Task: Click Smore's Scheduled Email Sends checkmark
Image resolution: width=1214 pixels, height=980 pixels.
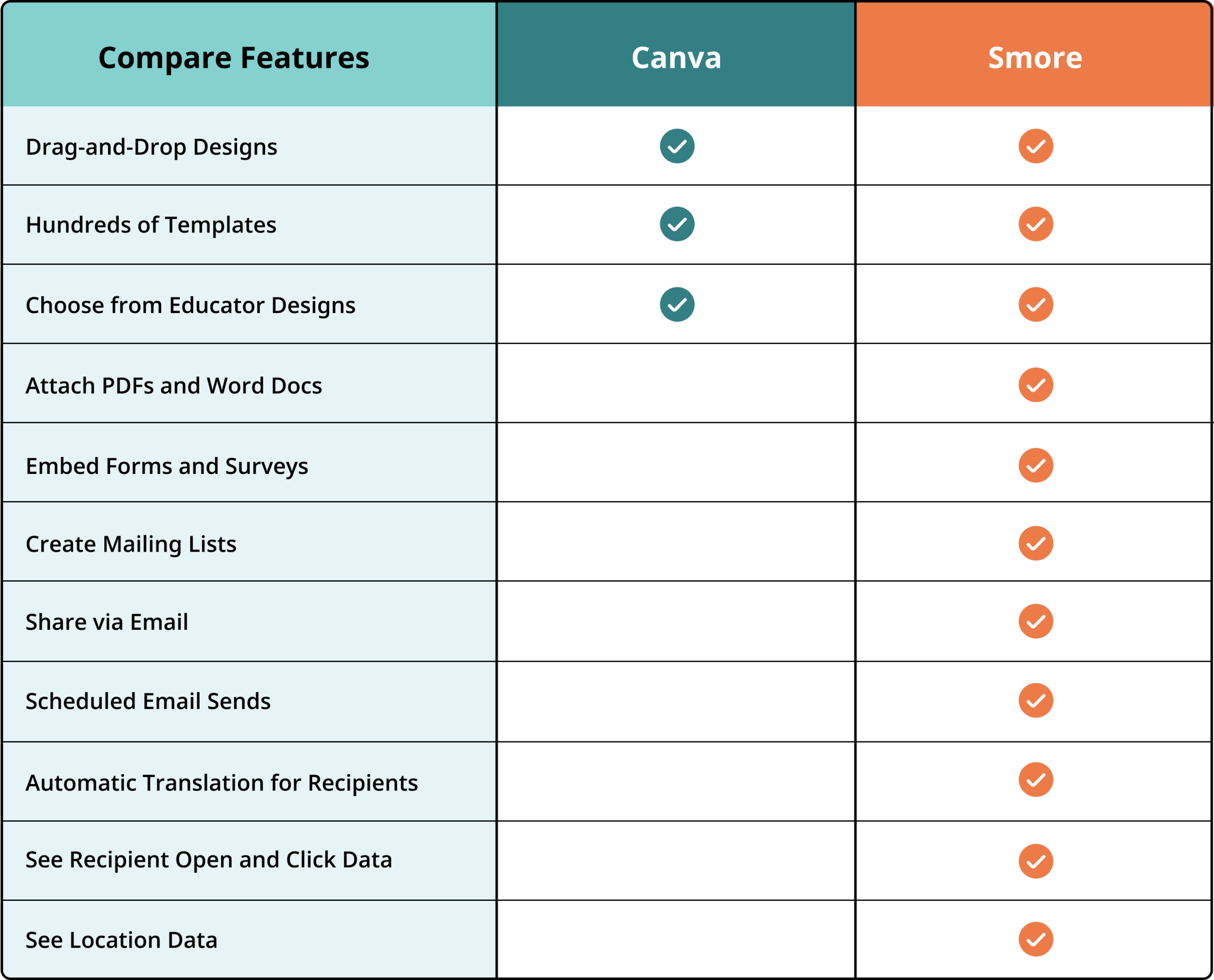Action: point(1036,701)
